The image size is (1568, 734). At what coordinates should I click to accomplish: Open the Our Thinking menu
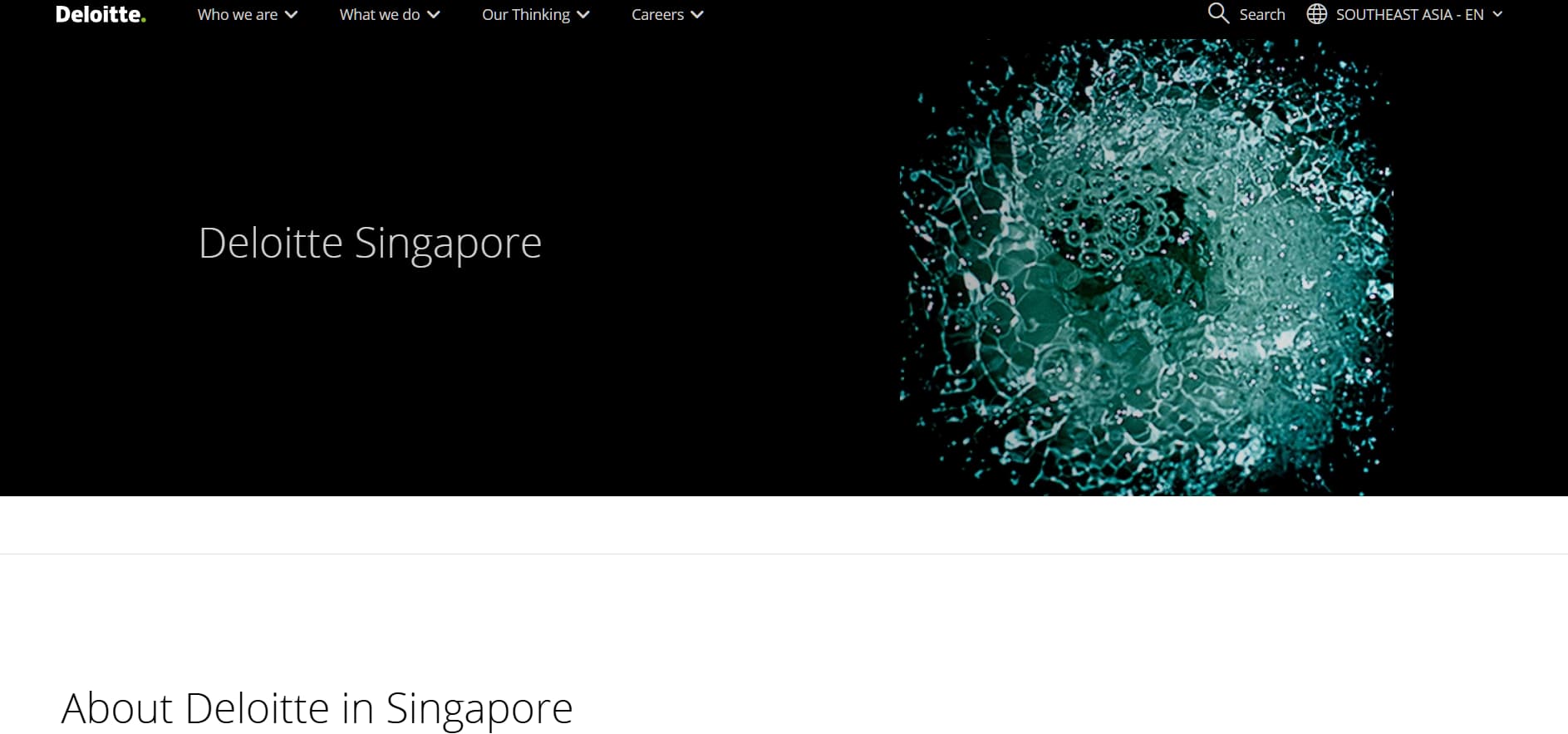click(535, 14)
